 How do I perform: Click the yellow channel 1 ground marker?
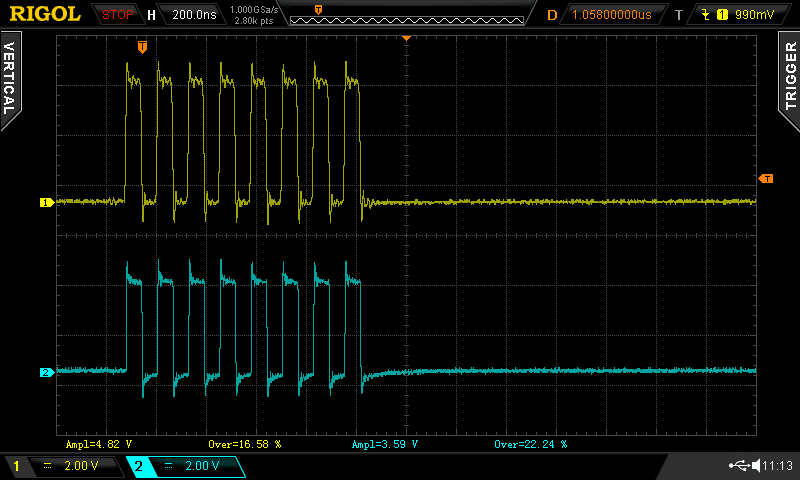tap(45, 203)
